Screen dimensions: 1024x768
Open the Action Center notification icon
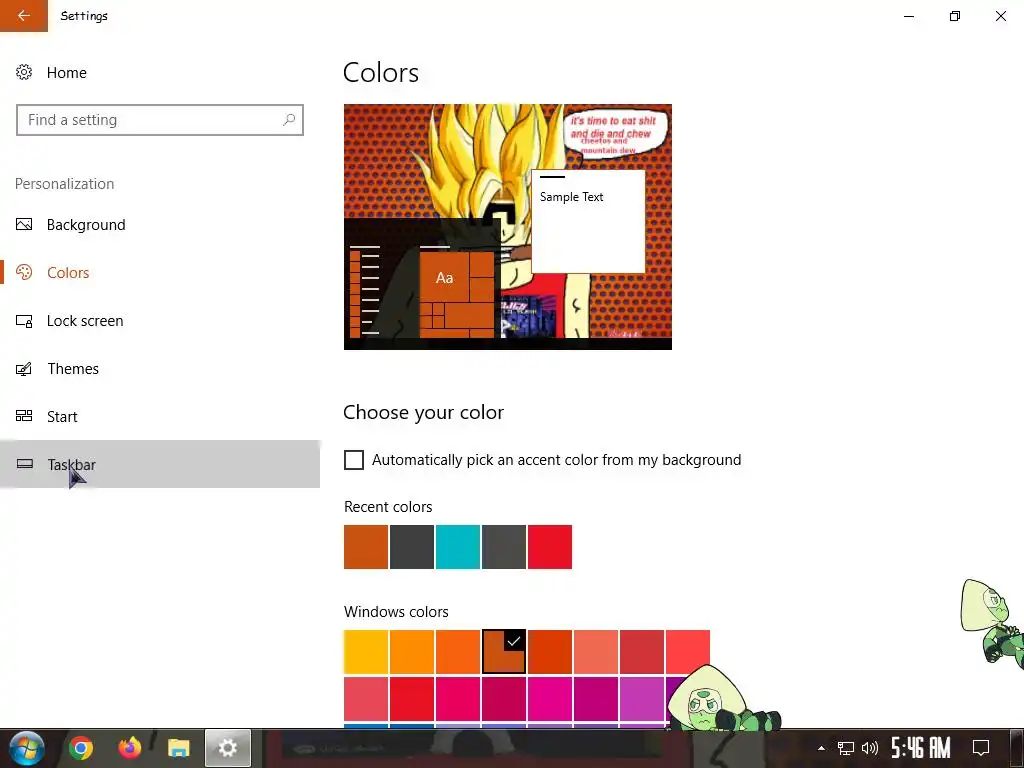pyautogui.click(x=981, y=748)
